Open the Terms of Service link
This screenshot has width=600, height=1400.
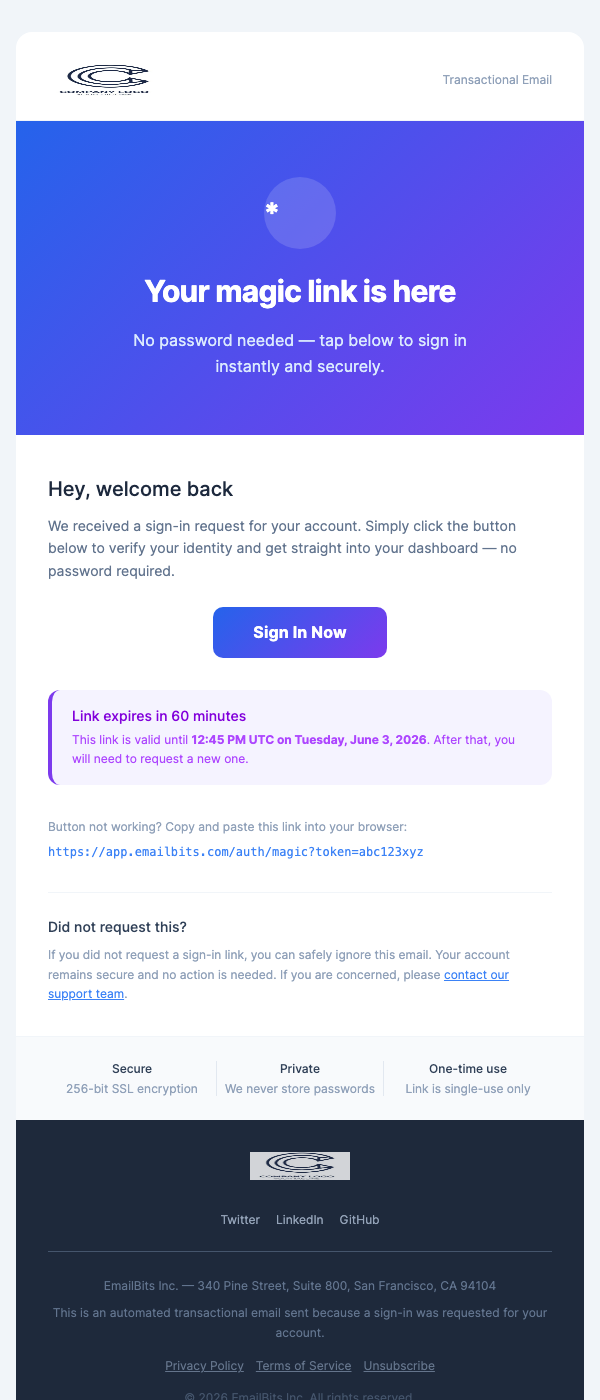[303, 1365]
